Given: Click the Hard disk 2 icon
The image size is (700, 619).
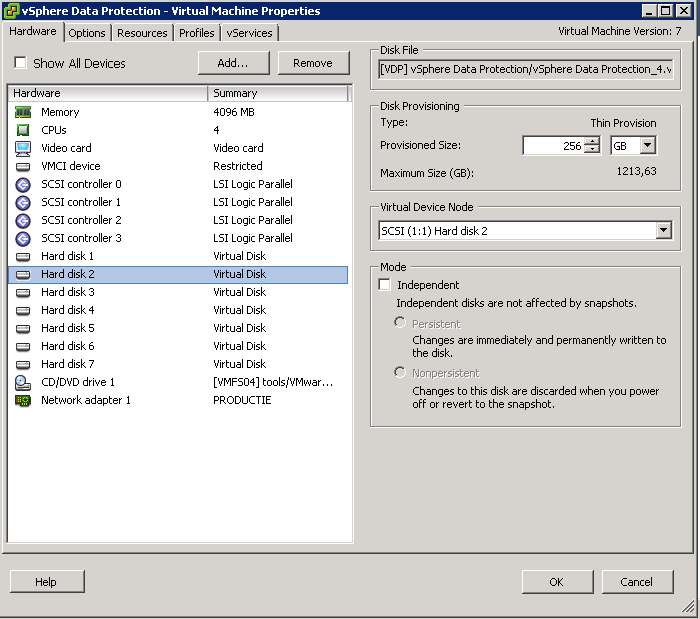Looking at the screenshot, I should click(23, 274).
